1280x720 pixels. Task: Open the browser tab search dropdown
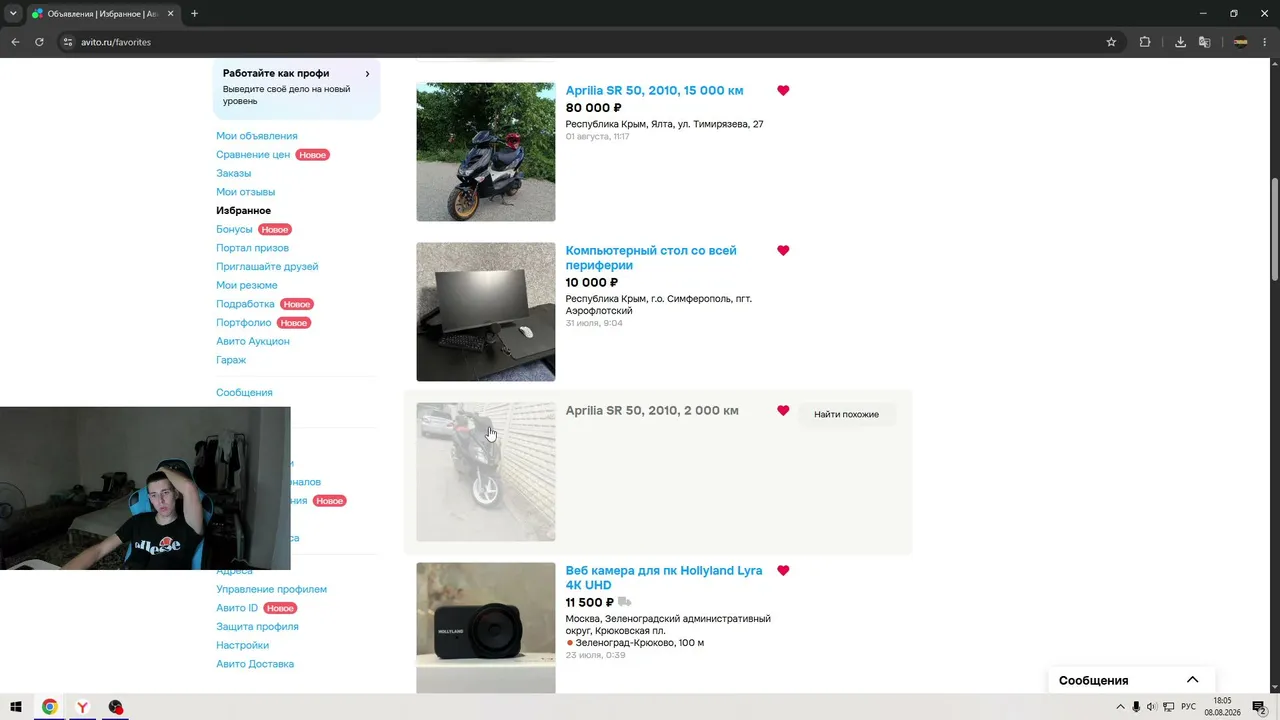coord(13,14)
